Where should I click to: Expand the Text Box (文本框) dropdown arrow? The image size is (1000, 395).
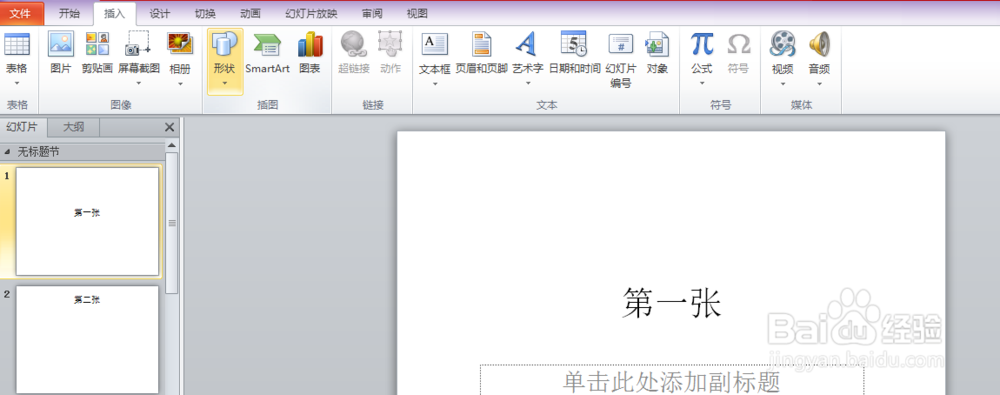click(x=435, y=83)
